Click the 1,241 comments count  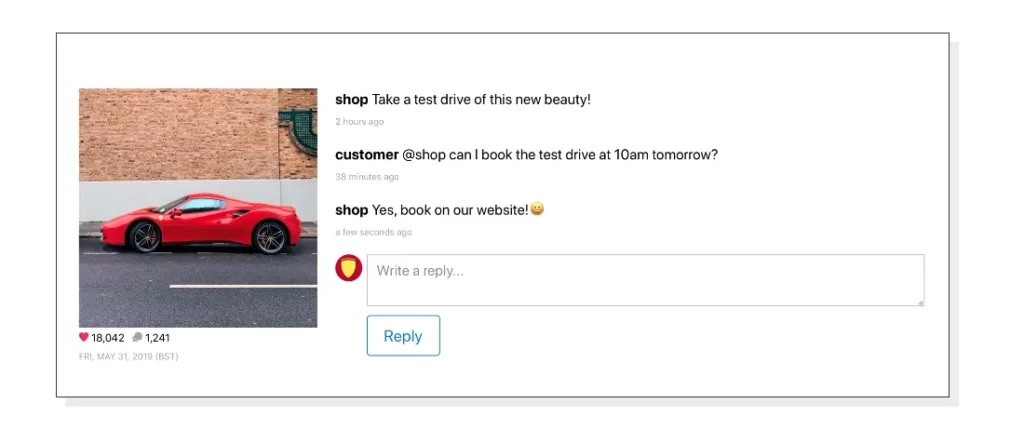[157, 338]
